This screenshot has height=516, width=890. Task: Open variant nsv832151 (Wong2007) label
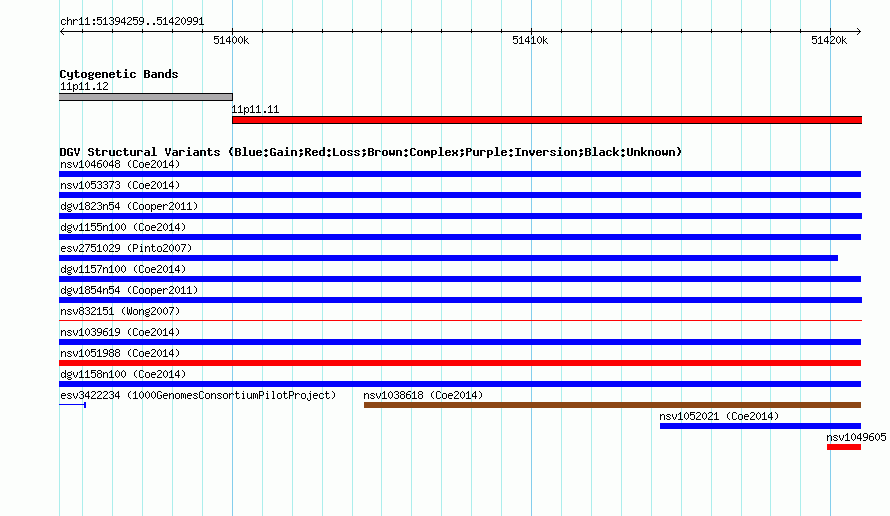pos(120,311)
